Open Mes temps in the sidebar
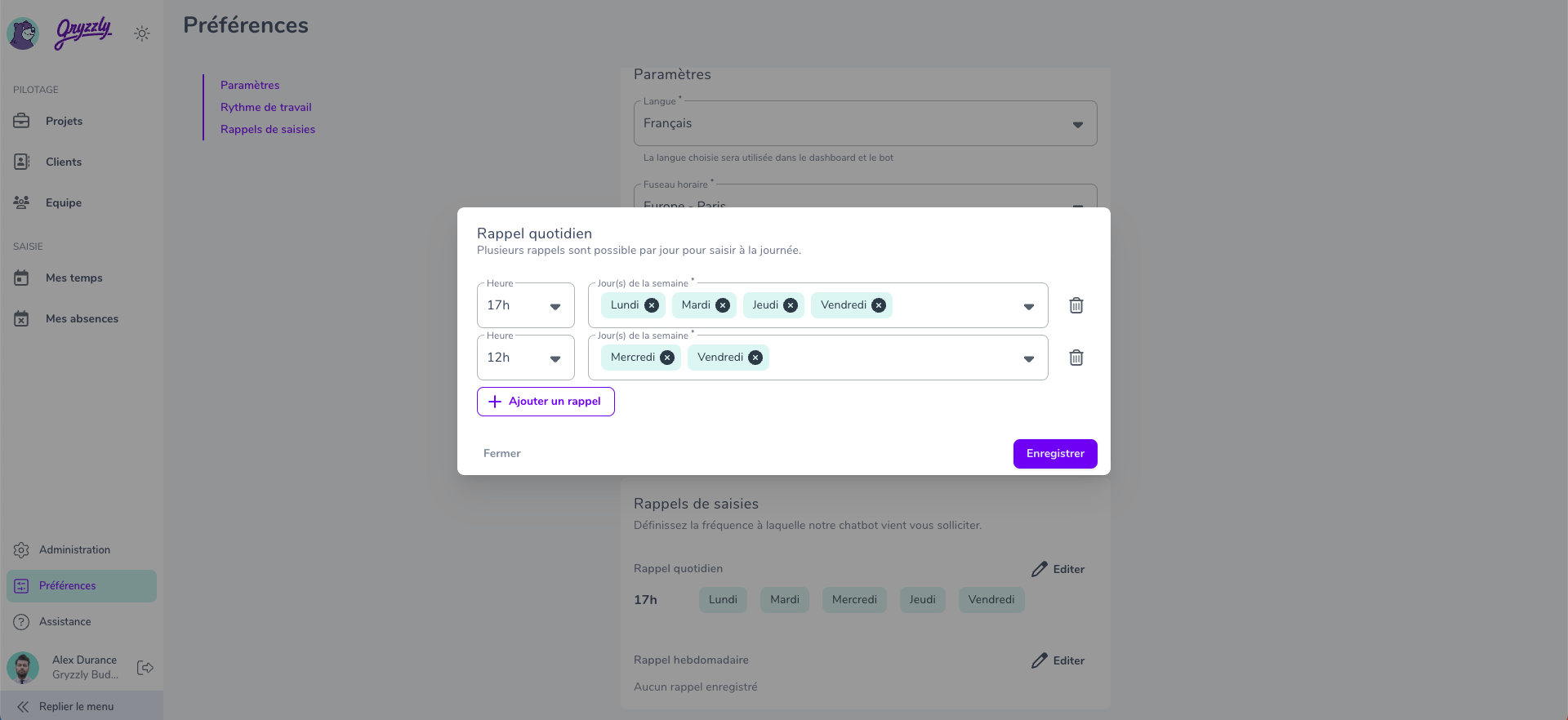Image resolution: width=1568 pixels, height=720 pixels. (73, 278)
